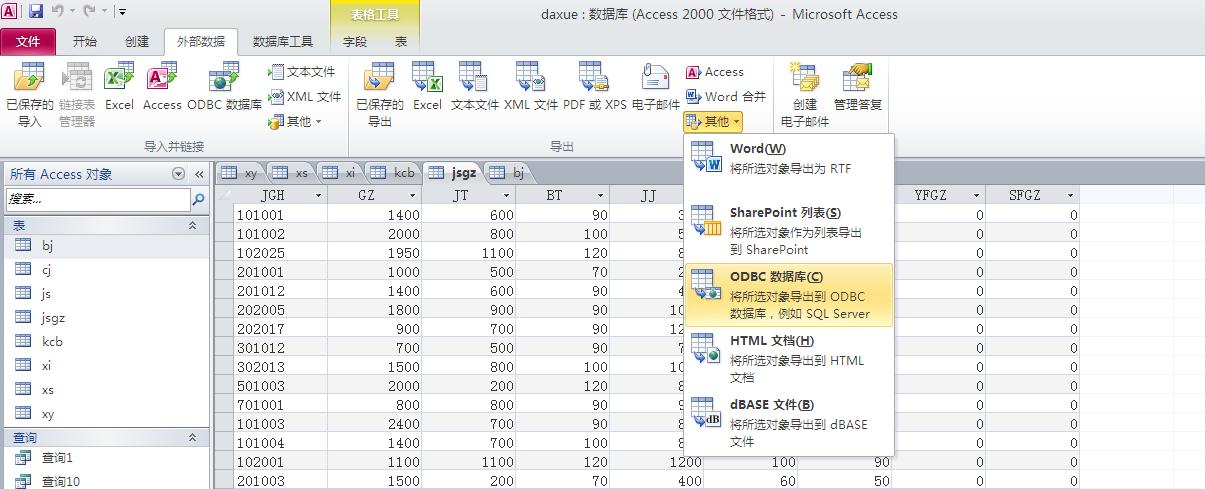Export to text file (文本文件) in export group
The height and width of the screenshot is (489, 1205).
474,87
